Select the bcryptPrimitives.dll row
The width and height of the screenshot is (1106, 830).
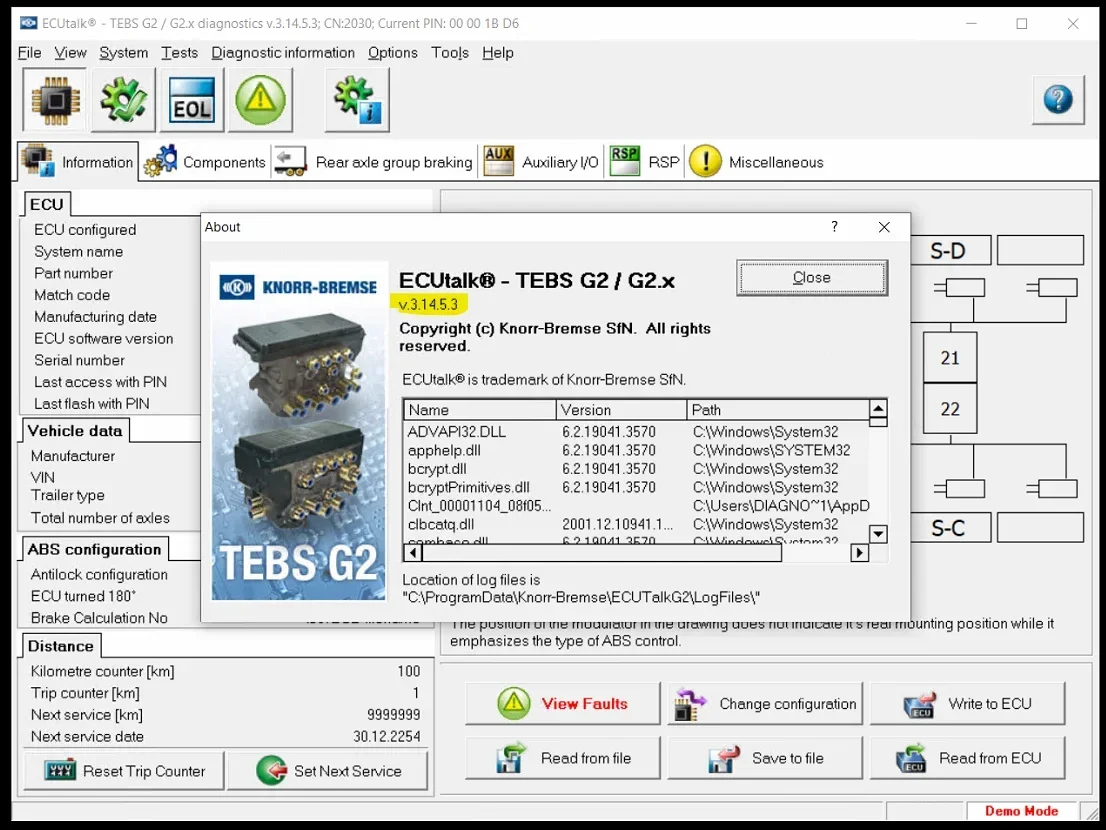[637, 487]
